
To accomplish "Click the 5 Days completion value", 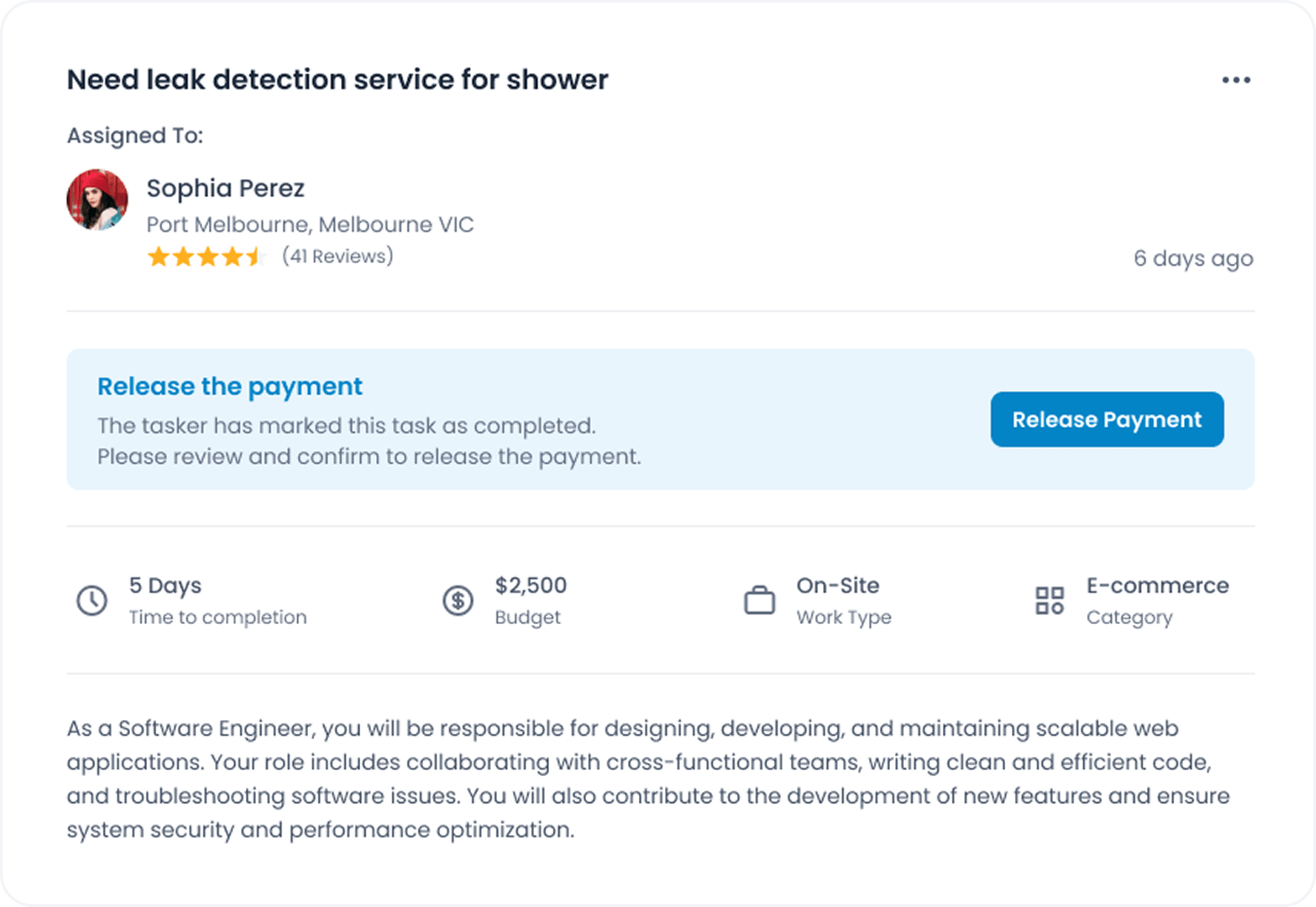I will click(x=165, y=585).
